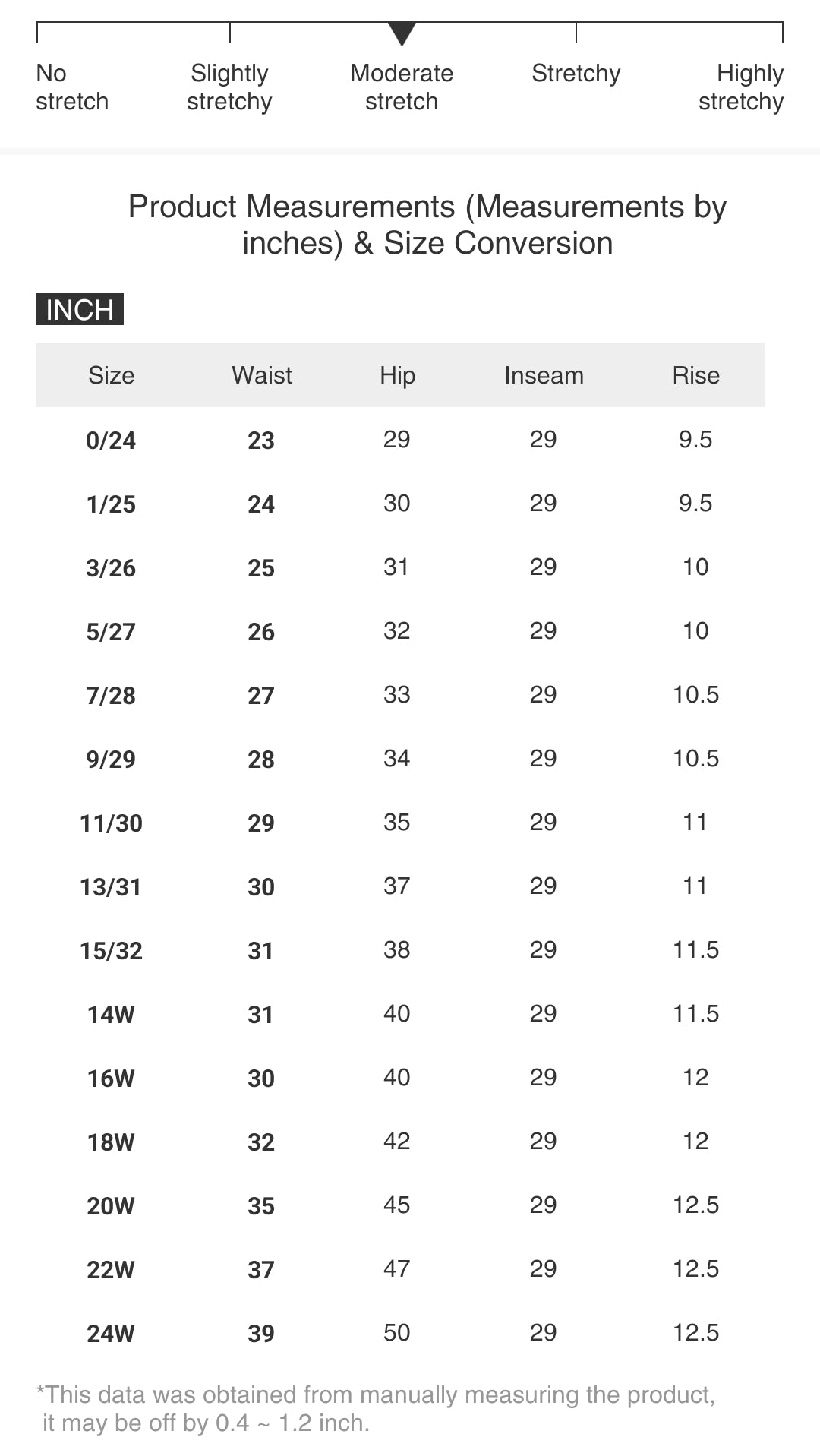
Task: Select the 0/24 size row
Action: click(111, 441)
